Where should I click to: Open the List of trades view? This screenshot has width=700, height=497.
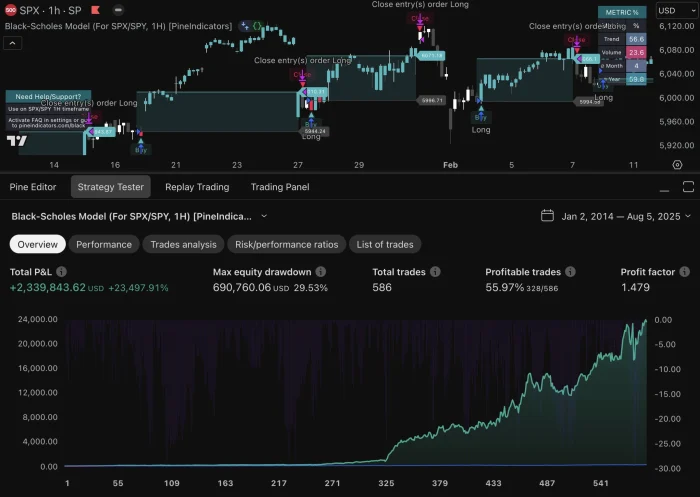click(x=385, y=244)
